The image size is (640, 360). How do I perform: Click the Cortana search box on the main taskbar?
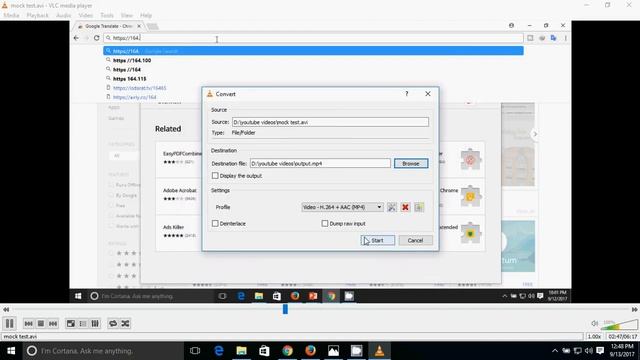(x=103, y=351)
